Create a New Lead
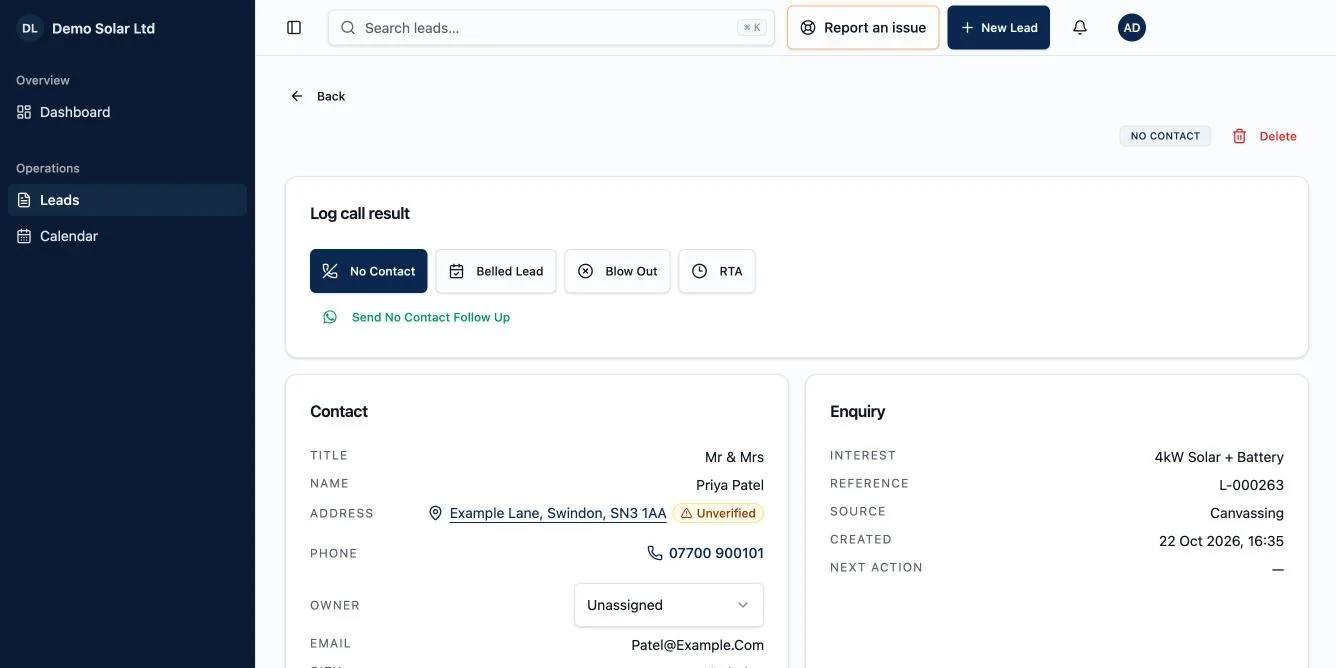The height and width of the screenshot is (668, 1336). (999, 28)
